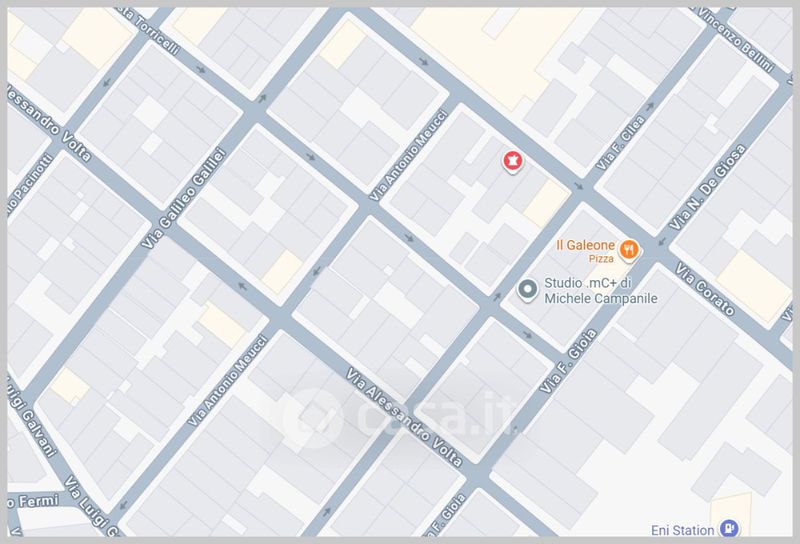Click Via Antonio Meucci label by red marker
The image size is (800, 544).
coord(409,155)
